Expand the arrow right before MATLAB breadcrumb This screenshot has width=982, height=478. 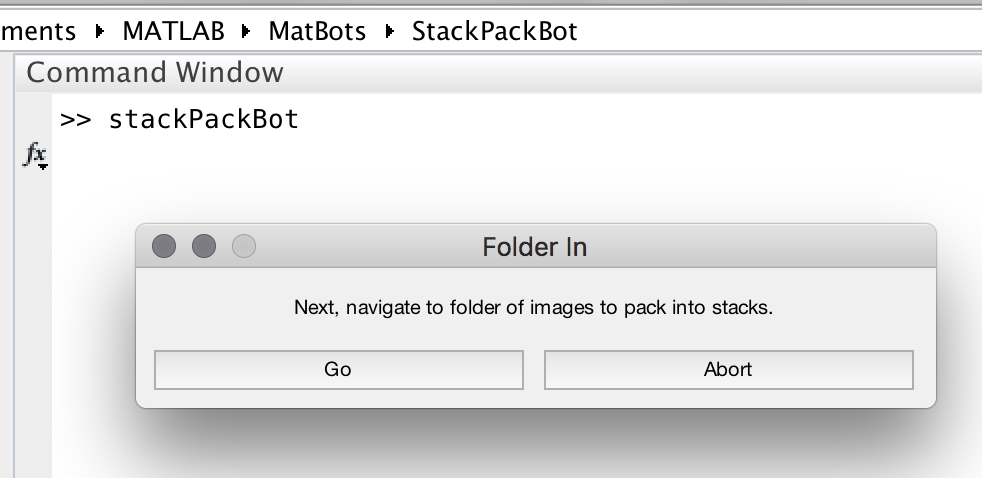coord(100,31)
